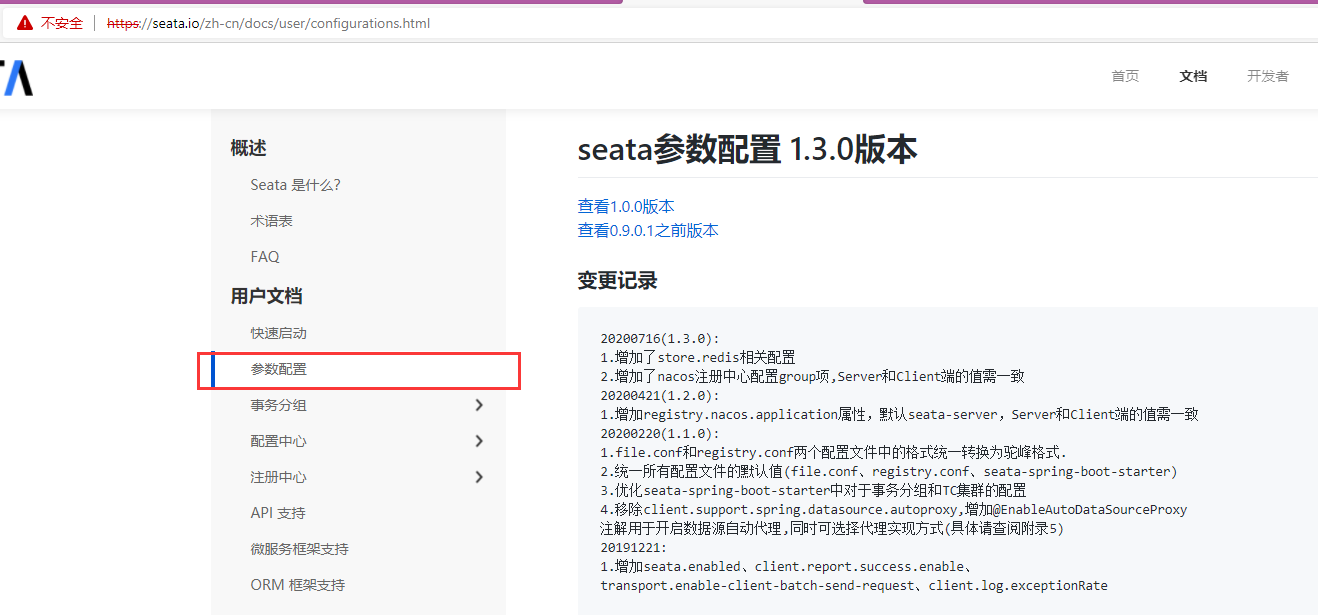Click the registry.nacos.application changelog line

(x=899, y=415)
